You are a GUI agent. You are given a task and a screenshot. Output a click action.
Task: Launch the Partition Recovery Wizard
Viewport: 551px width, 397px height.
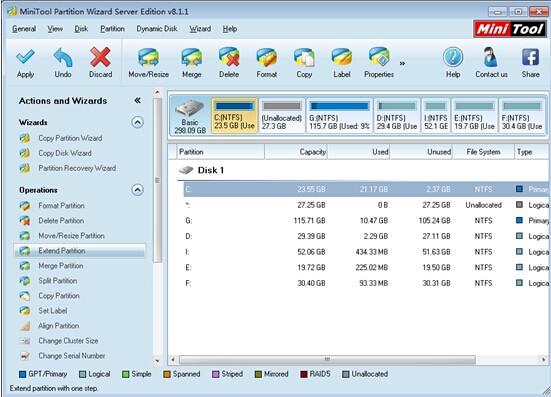[x=77, y=168]
